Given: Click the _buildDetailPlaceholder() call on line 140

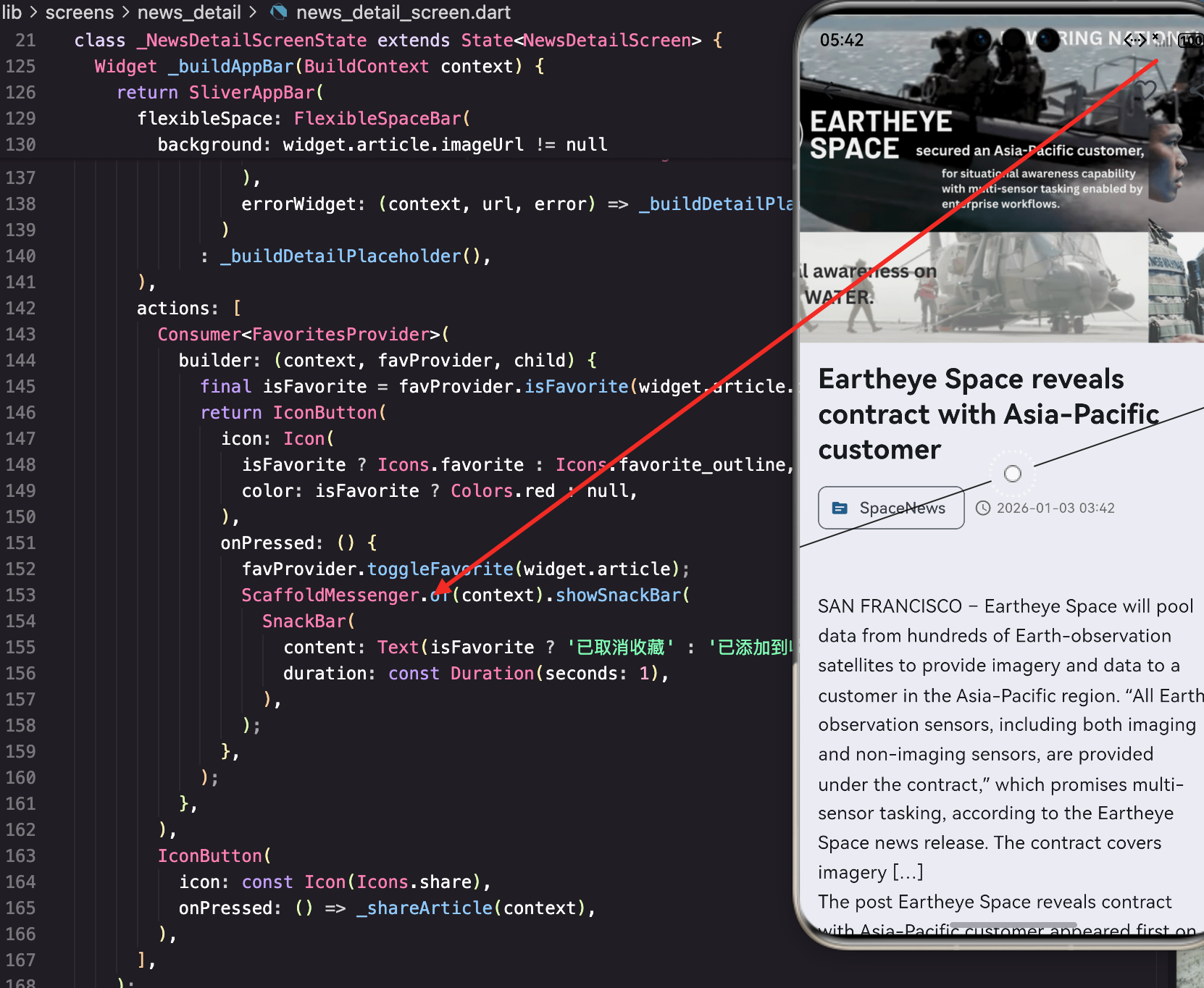Looking at the screenshot, I should (351, 256).
